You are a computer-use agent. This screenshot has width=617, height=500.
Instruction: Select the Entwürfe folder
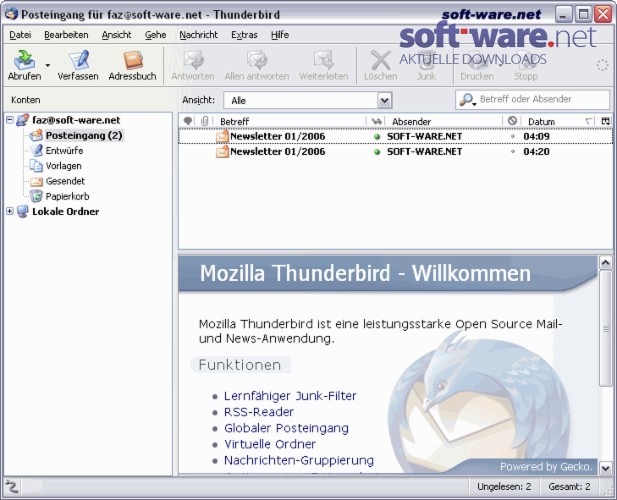tap(64, 151)
